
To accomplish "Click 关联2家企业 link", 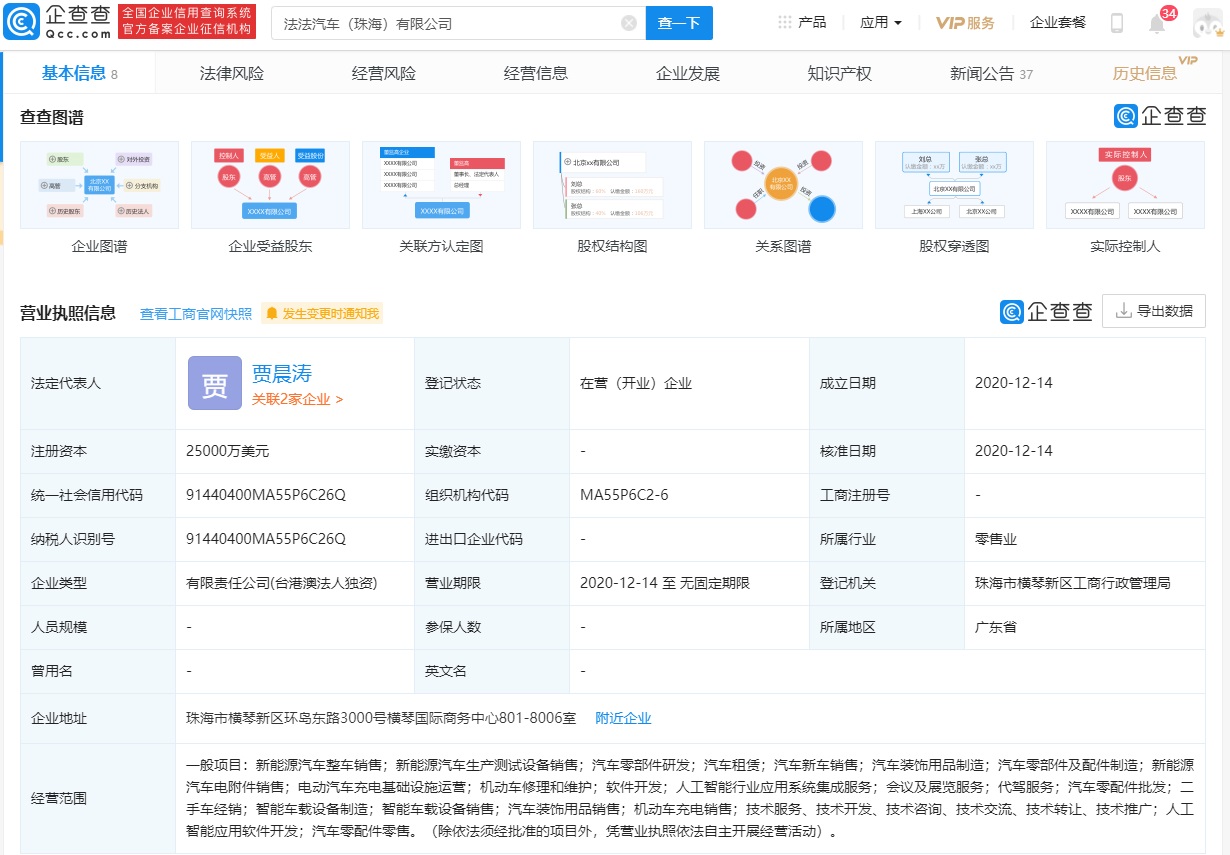I will 297,399.
